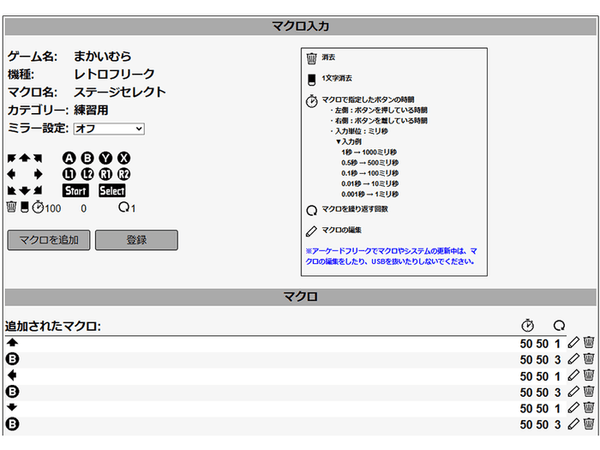Viewport: 600px width, 450px height.
Task: Edit the first up-arrow macro row
Action: click(x=573, y=342)
